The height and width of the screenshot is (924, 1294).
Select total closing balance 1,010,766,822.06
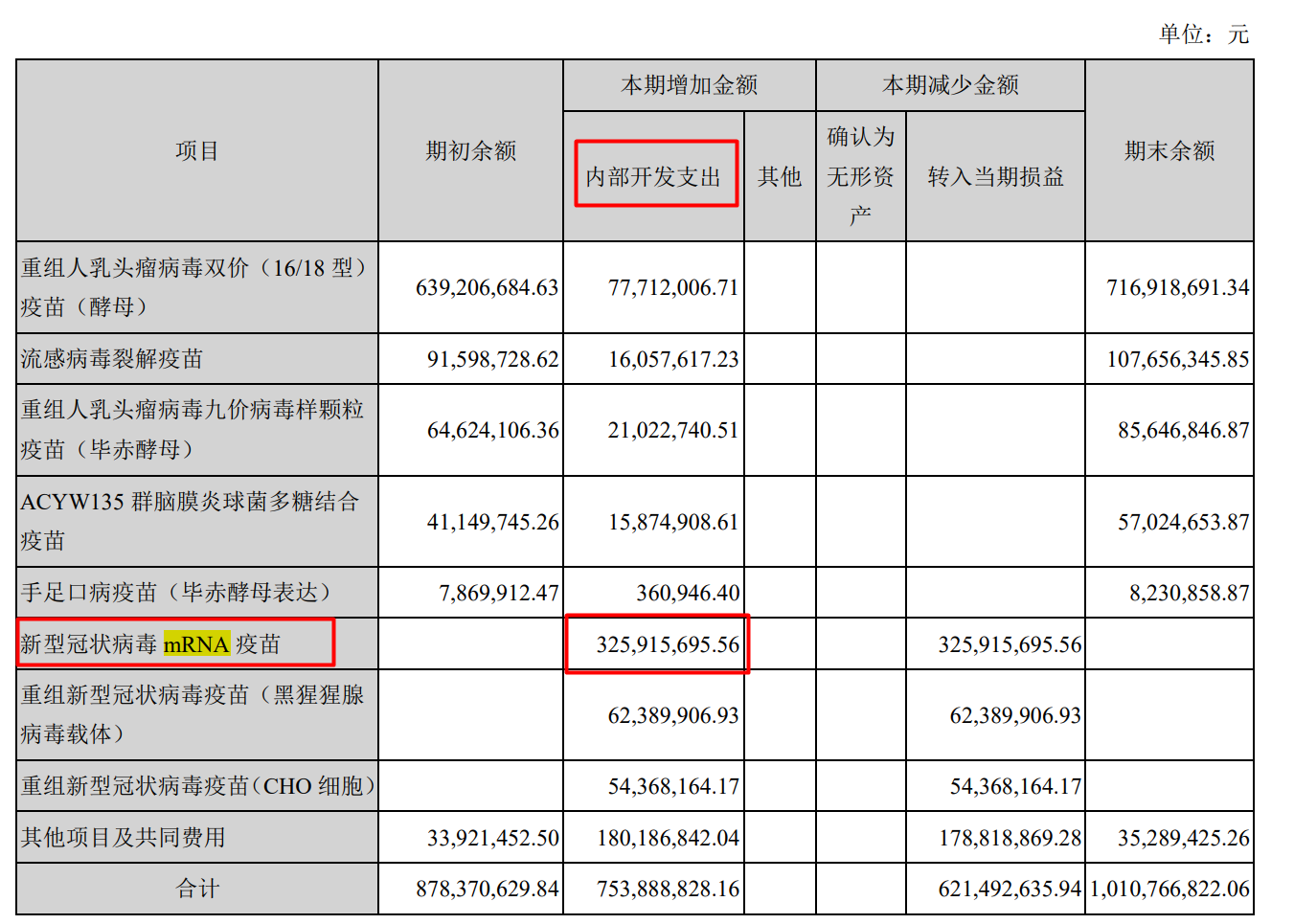point(1169,889)
